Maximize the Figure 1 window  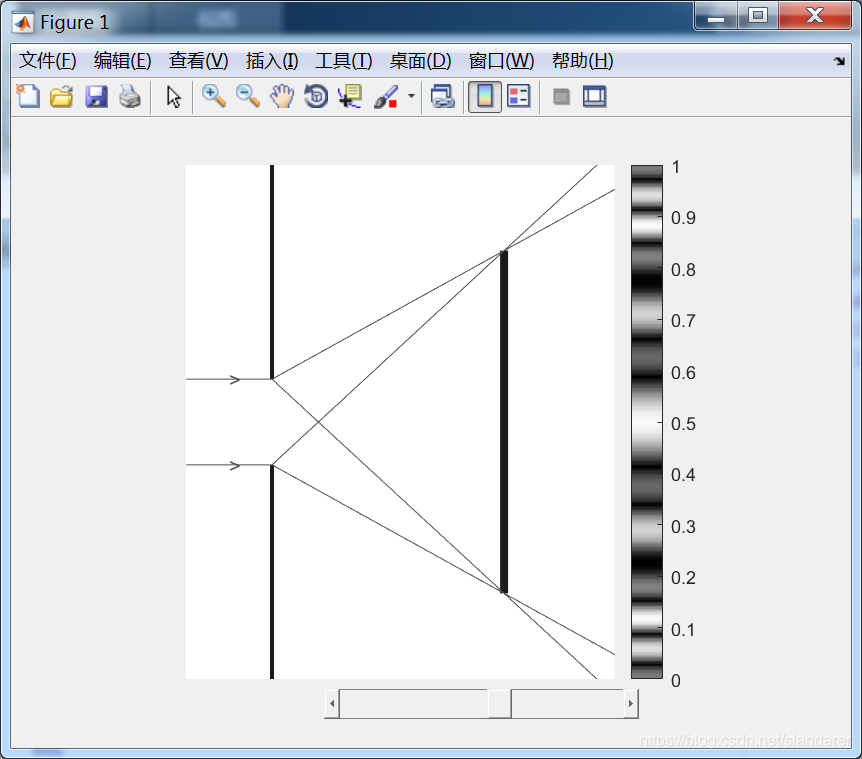pos(758,15)
